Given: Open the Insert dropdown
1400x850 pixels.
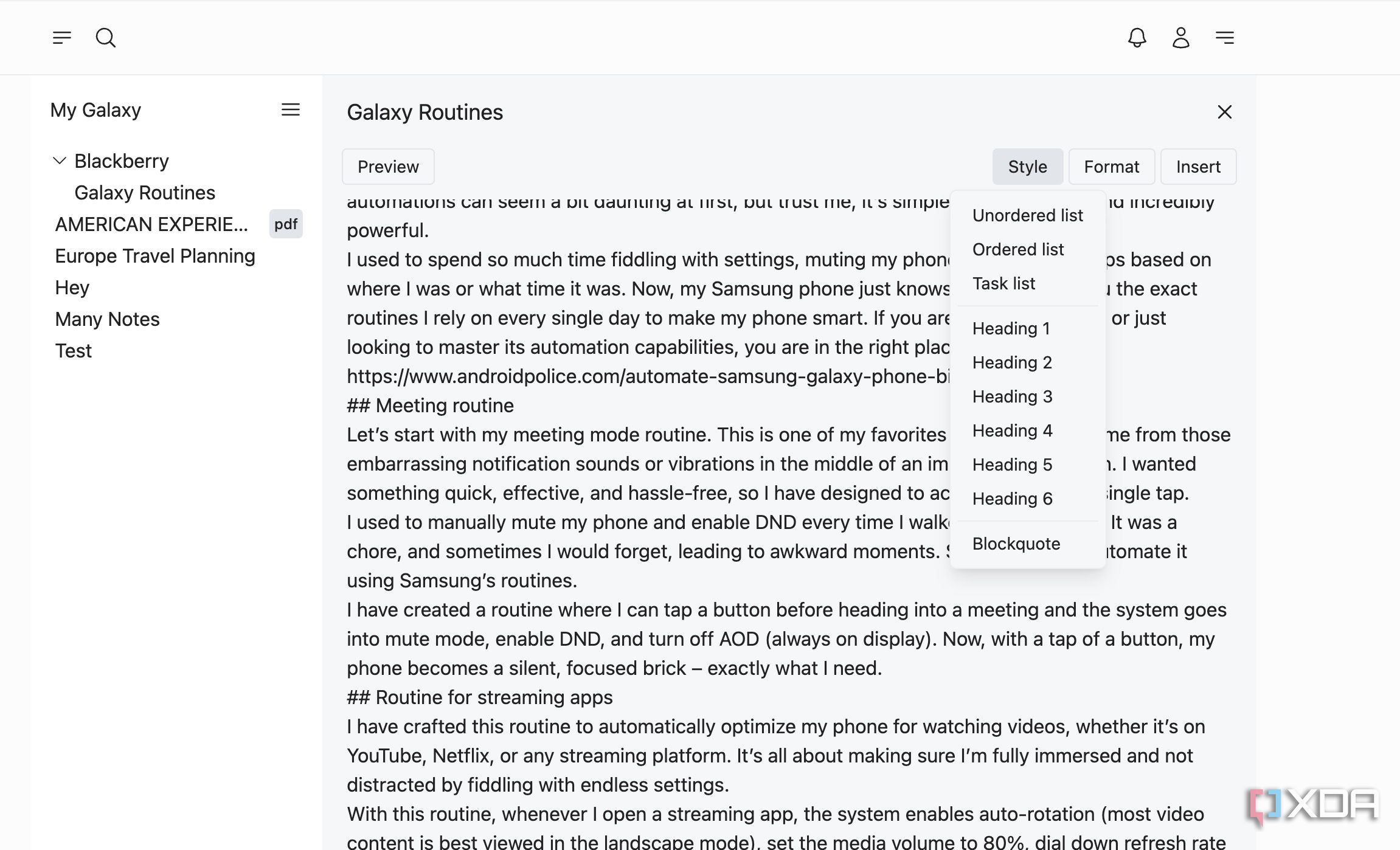Looking at the screenshot, I should (x=1198, y=167).
